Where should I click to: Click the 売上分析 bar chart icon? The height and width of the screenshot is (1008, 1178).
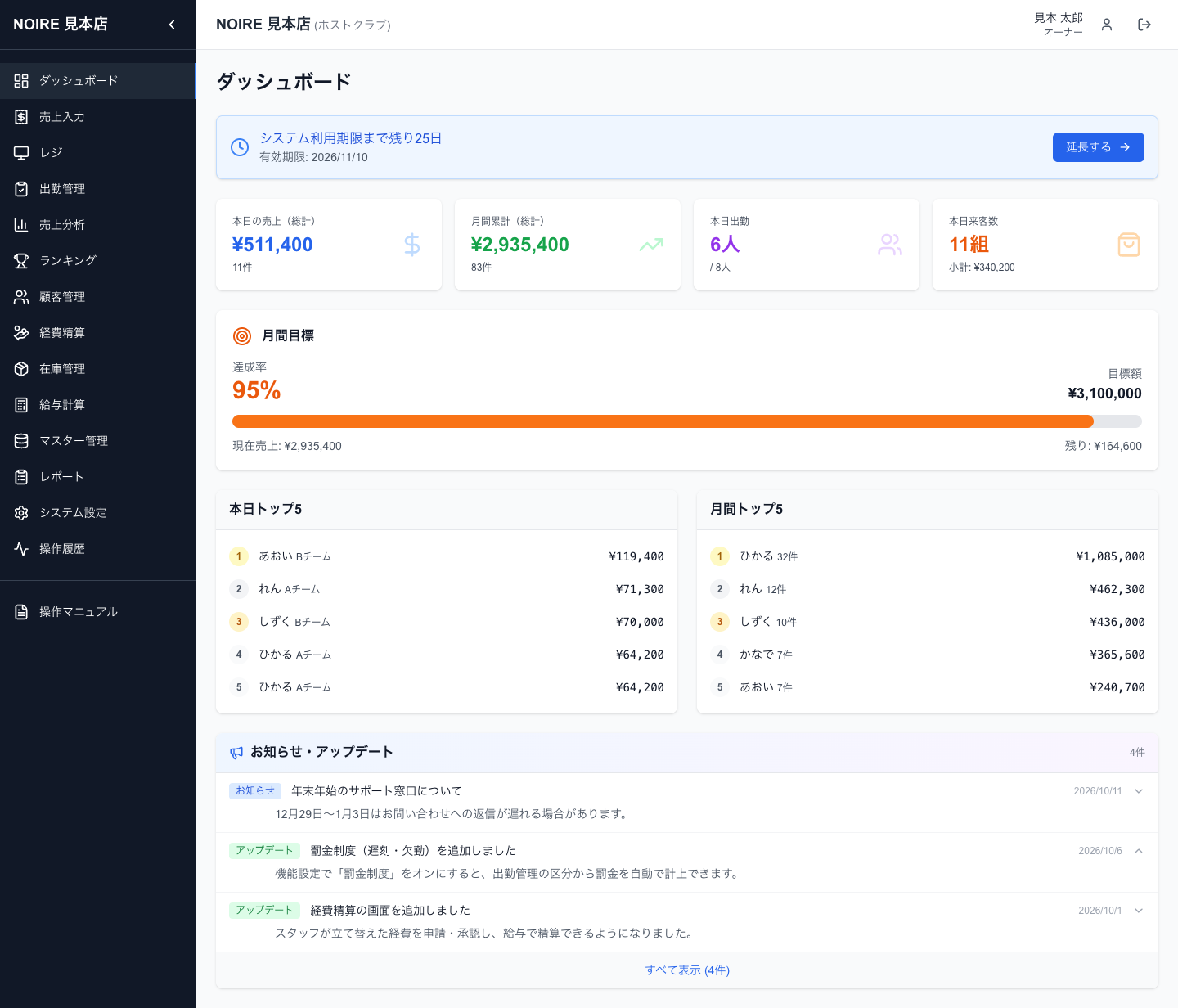21,225
